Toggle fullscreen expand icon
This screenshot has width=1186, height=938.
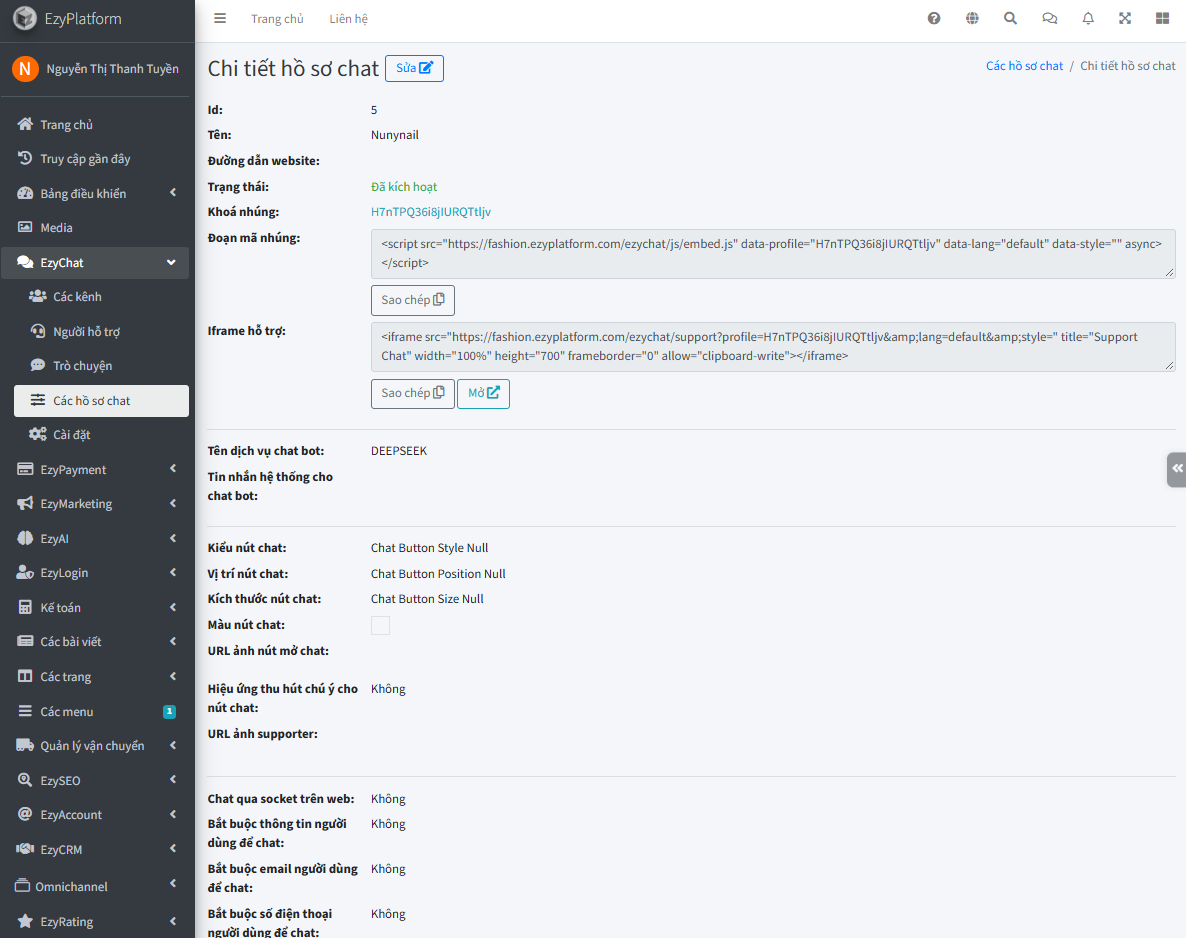(x=1125, y=18)
